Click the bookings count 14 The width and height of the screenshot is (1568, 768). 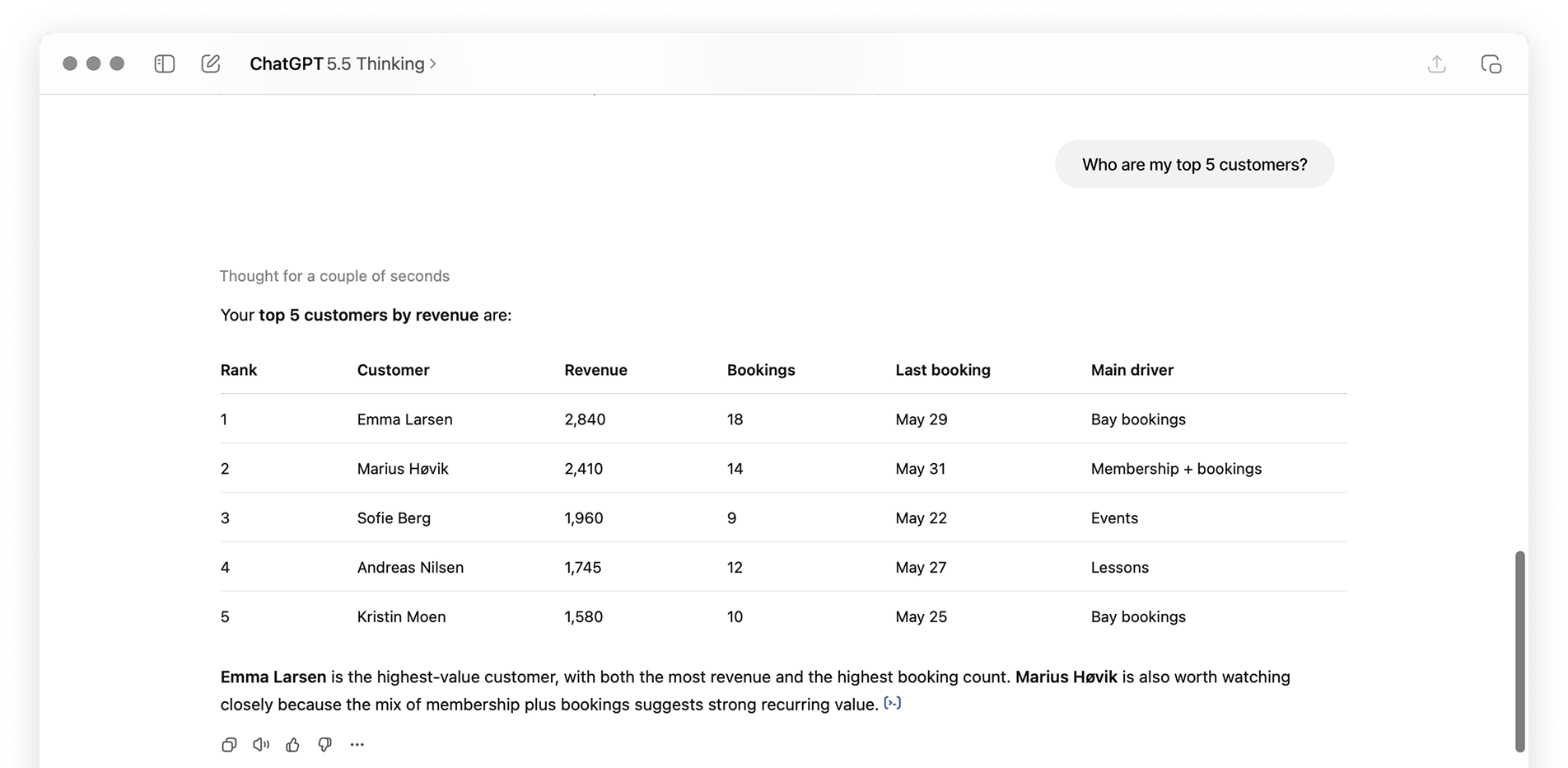(735, 469)
